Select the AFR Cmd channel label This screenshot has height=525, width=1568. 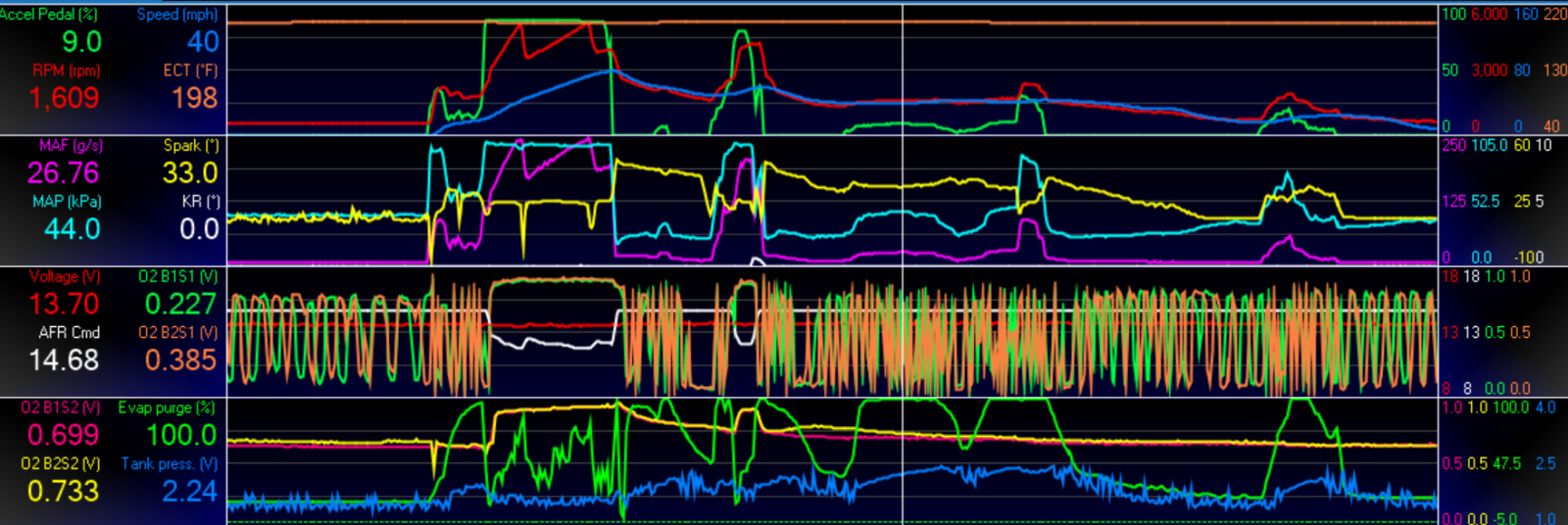point(70,333)
